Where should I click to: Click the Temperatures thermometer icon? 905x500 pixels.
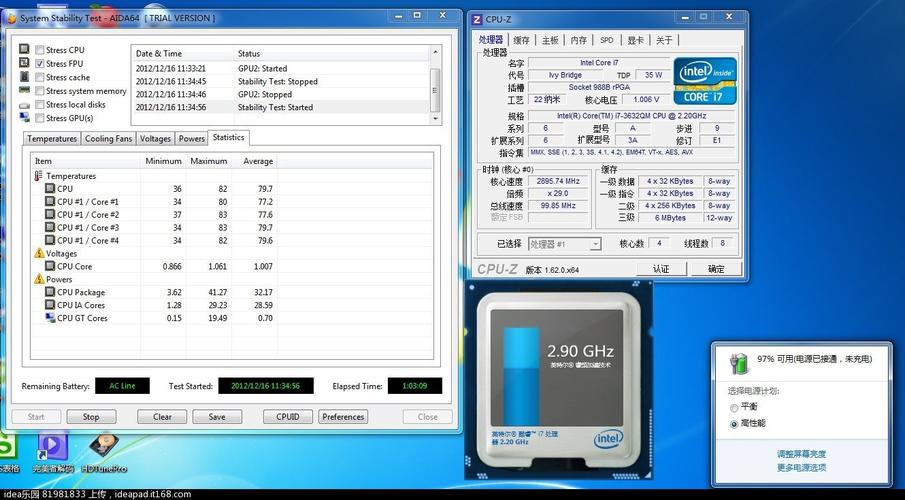point(38,176)
